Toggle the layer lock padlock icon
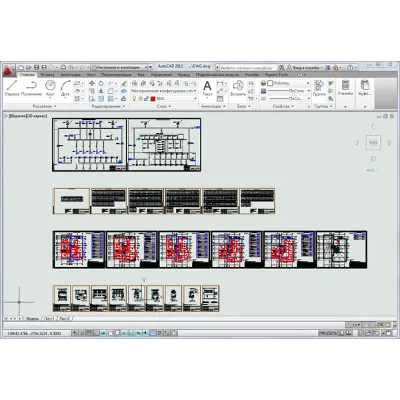Image resolution: width=400 pixels, height=400 pixels. pyautogui.click(x=146, y=99)
